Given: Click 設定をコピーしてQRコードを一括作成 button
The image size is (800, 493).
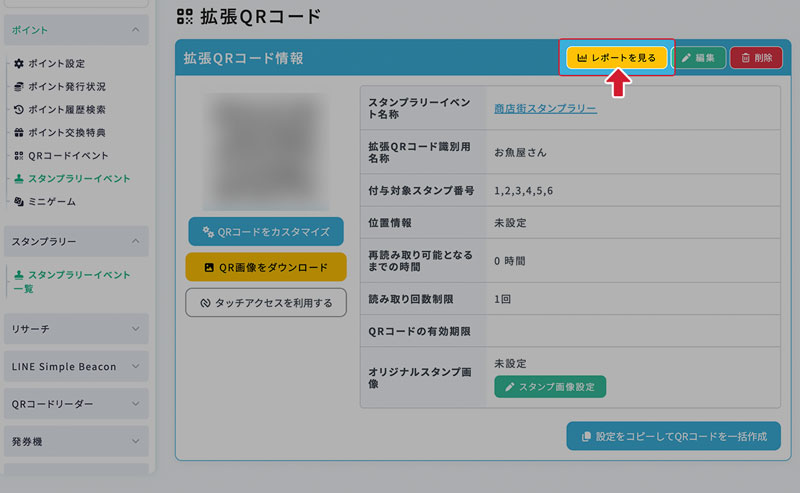Looking at the screenshot, I should click(x=673, y=436).
